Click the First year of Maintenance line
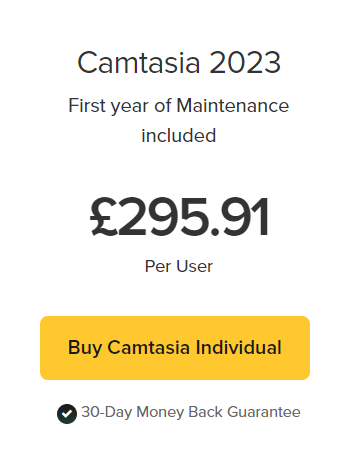364x458 pixels. coord(179,106)
